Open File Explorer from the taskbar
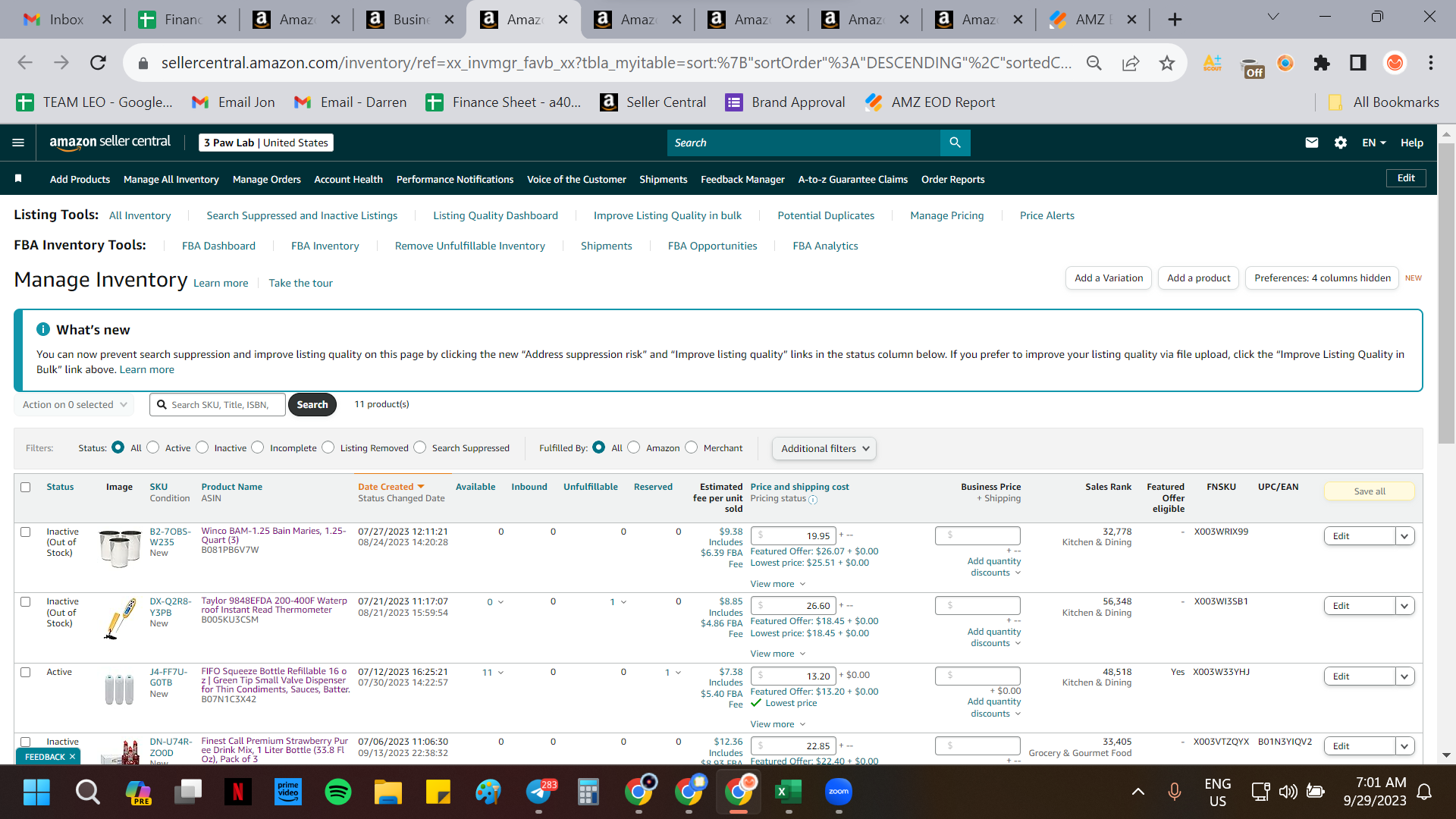1456x819 pixels. 388,792
